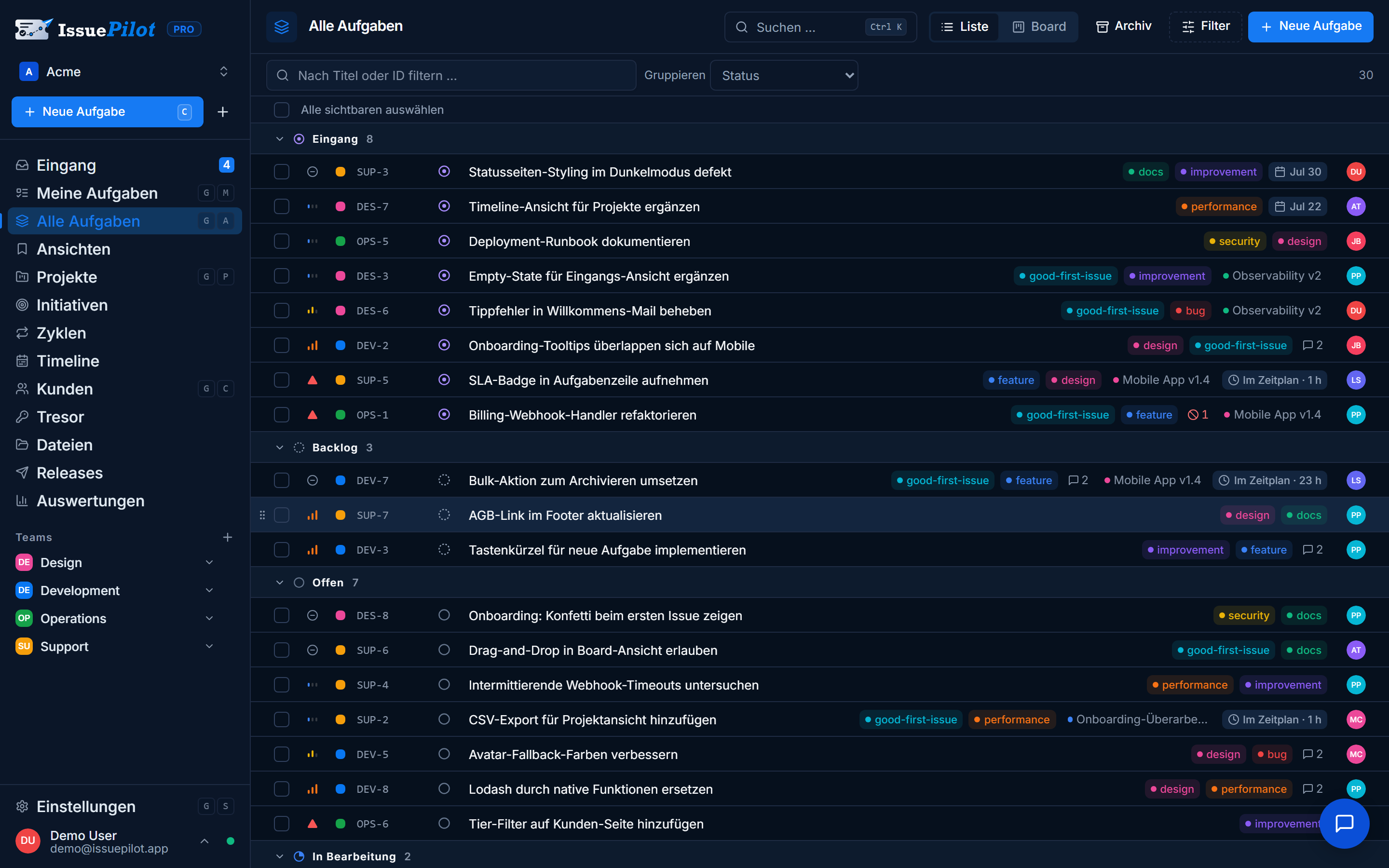This screenshot has width=1389, height=868.
Task: Click the open status circle of DES-8
Action: coord(444,615)
